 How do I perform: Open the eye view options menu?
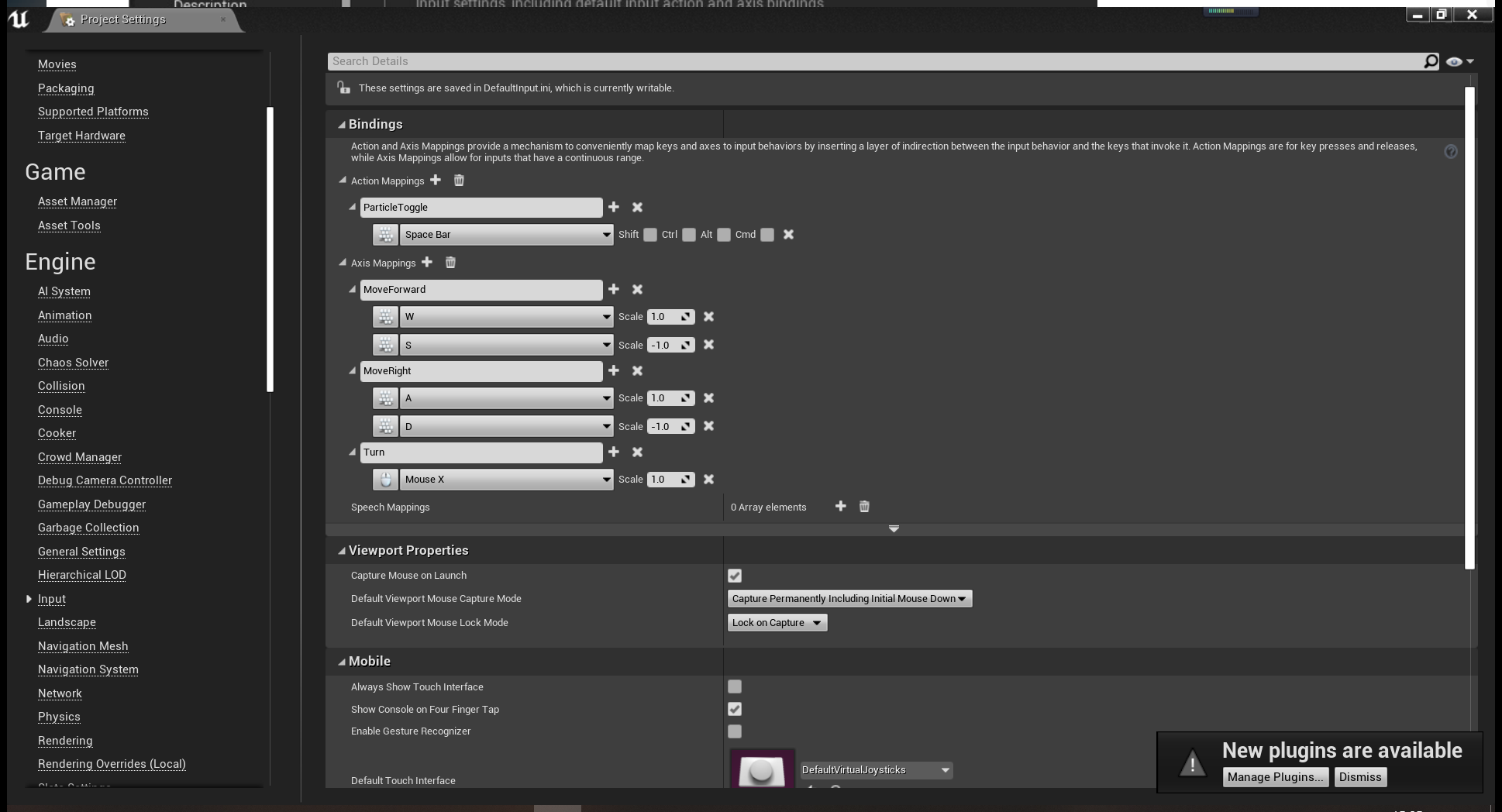(1459, 61)
